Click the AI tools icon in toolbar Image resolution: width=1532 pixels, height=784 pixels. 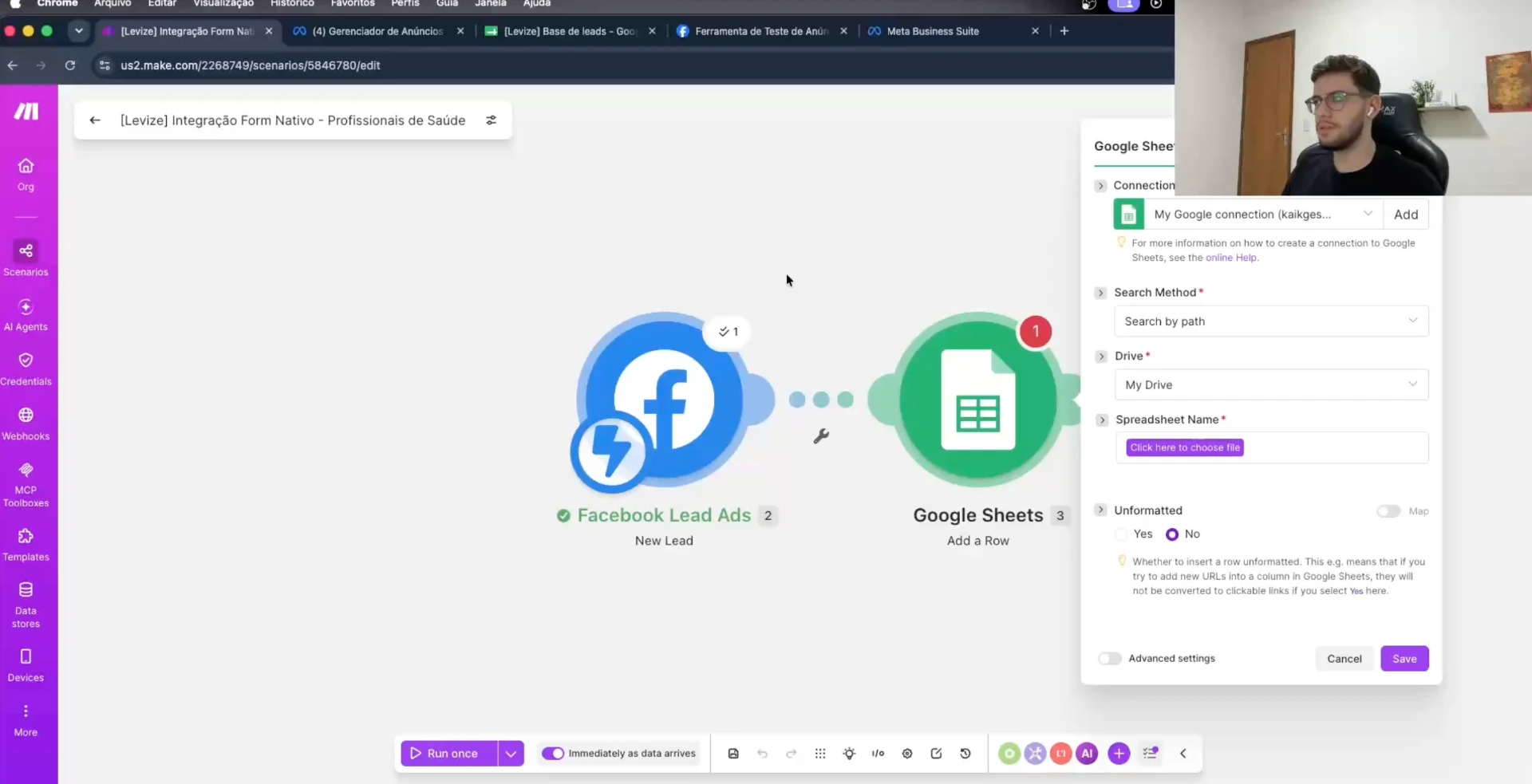[x=1087, y=754]
